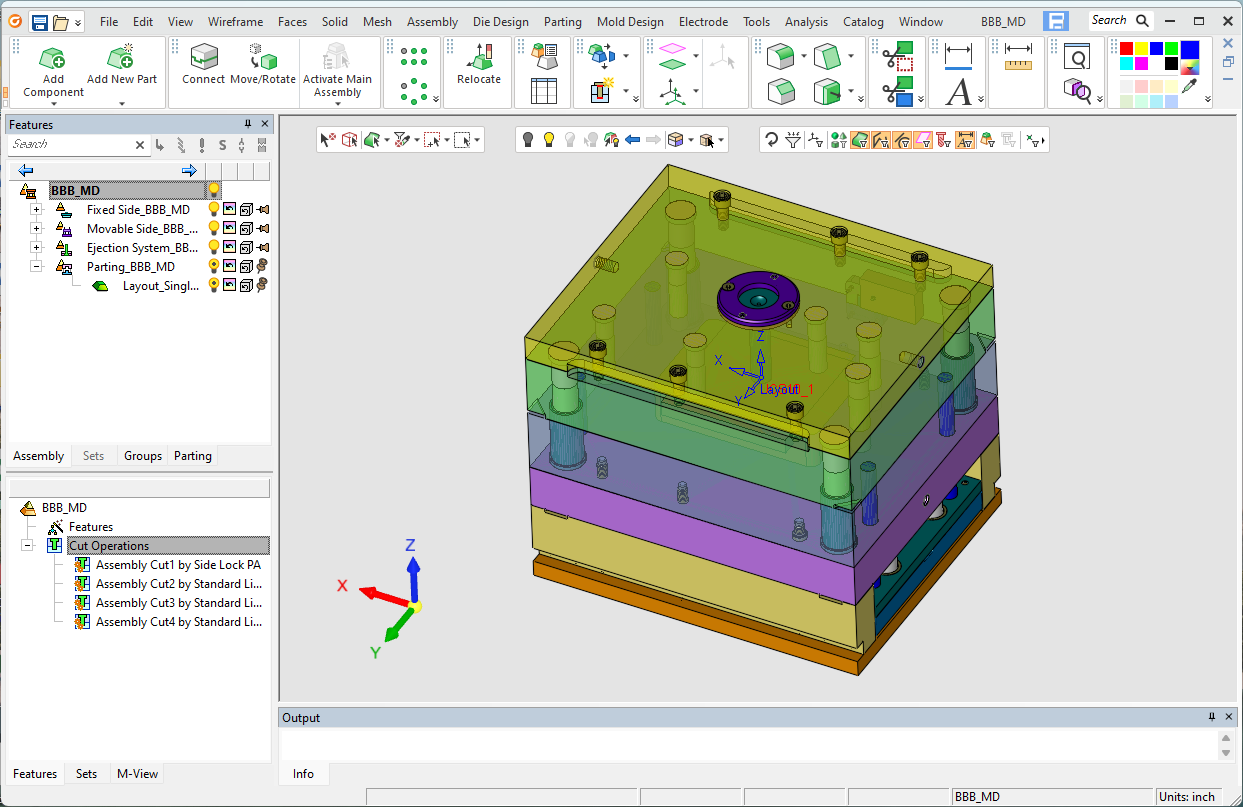Image resolution: width=1243 pixels, height=807 pixels.
Task: Click the cut with blue box icon
Action: click(x=897, y=91)
